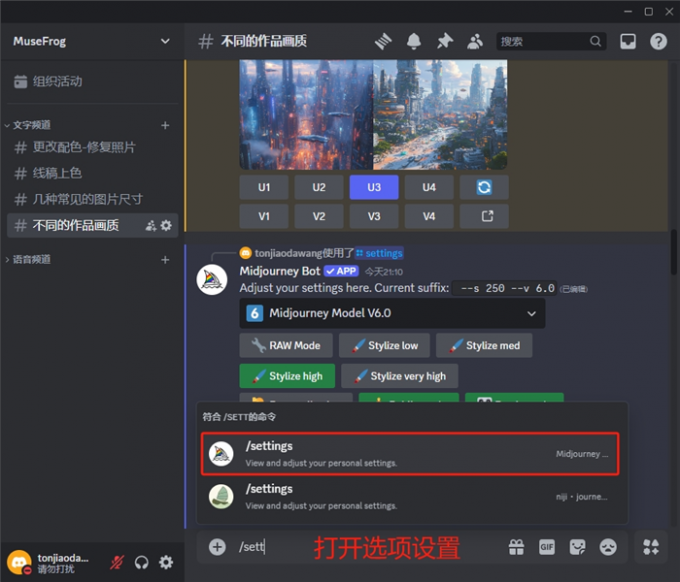This screenshot has width=680, height=582.
Task: Choose /settings command from niji journey
Action: [x=410, y=497]
